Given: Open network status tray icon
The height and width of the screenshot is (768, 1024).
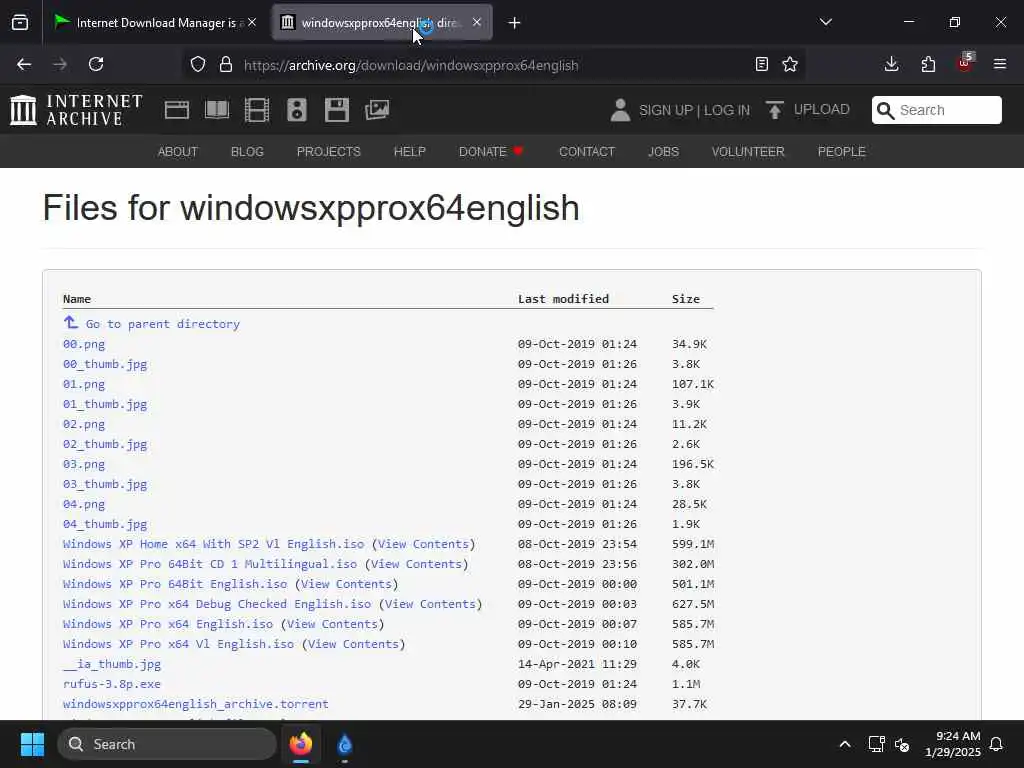Looking at the screenshot, I should click(876, 744).
